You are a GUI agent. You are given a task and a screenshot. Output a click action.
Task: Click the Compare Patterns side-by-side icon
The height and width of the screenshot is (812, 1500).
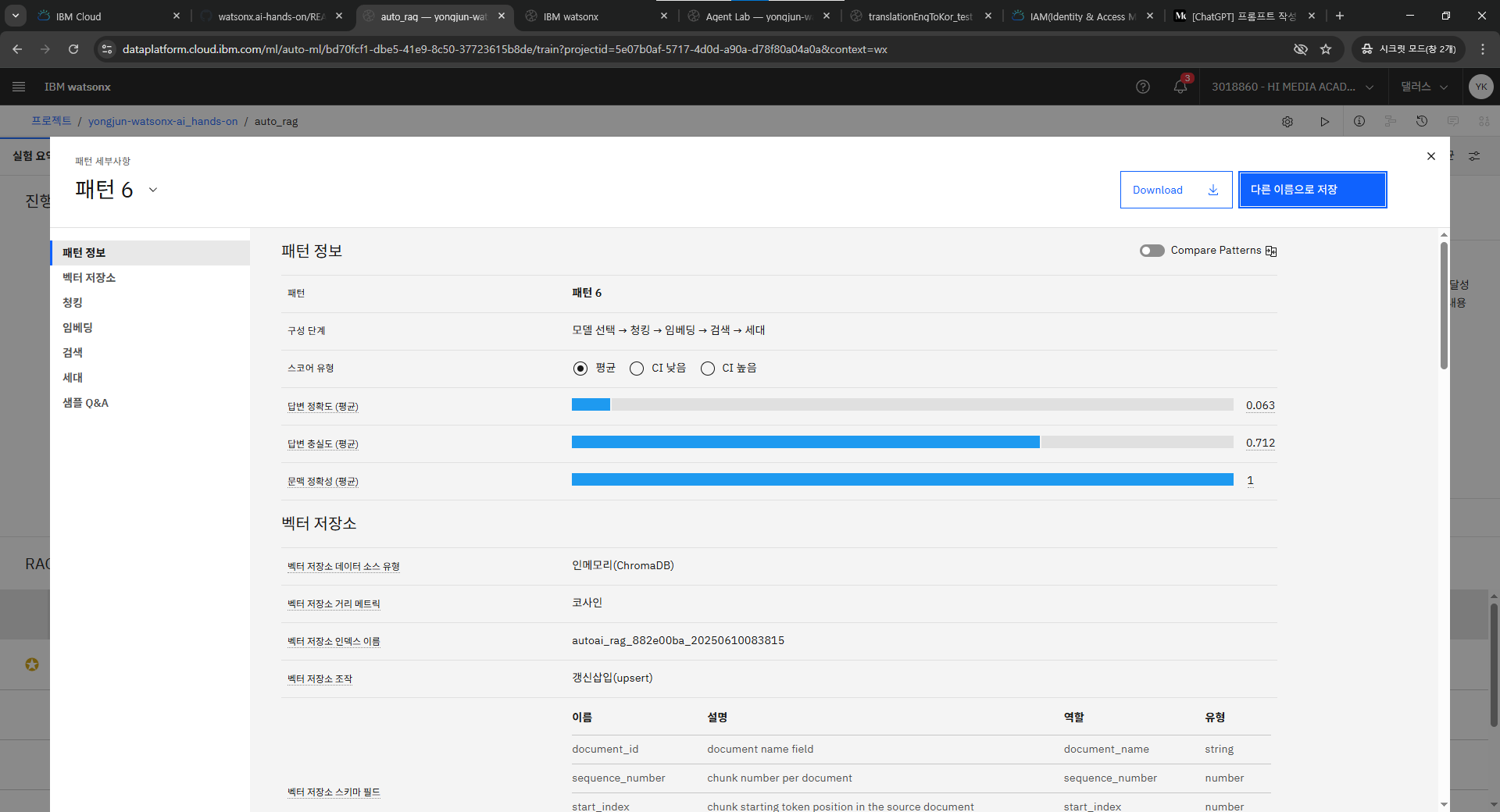click(1271, 251)
